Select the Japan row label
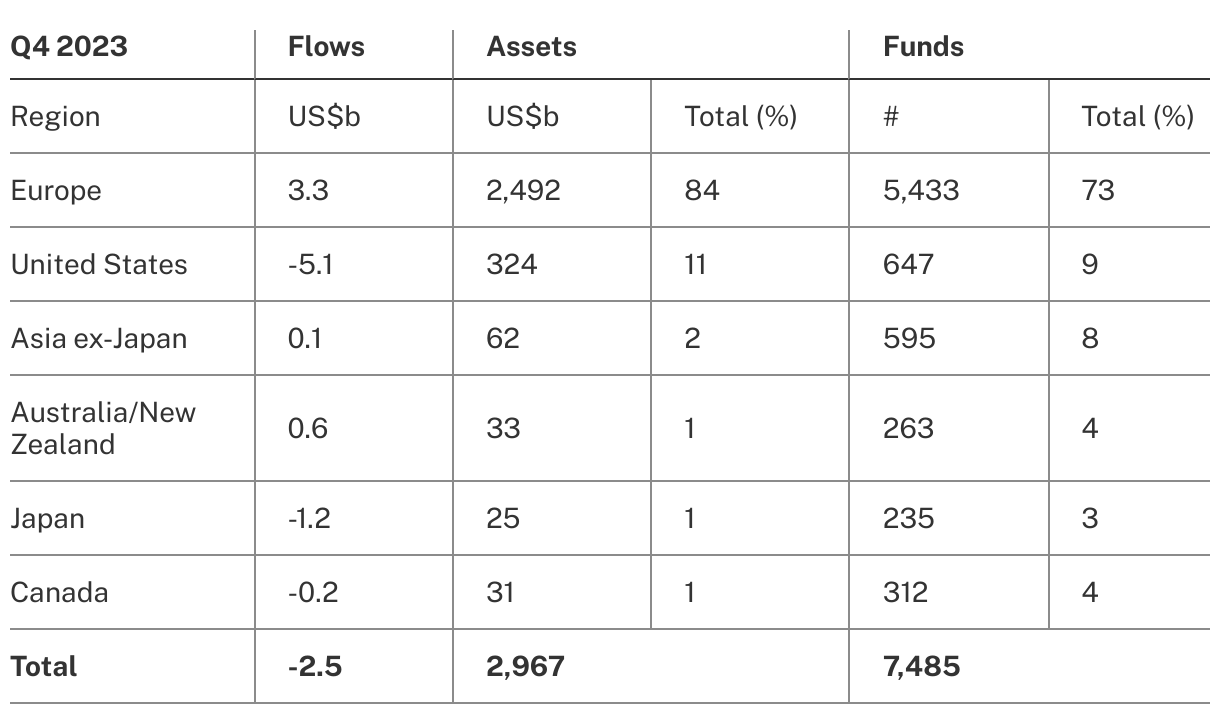The height and width of the screenshot is (714, 1220). point(48,518)
